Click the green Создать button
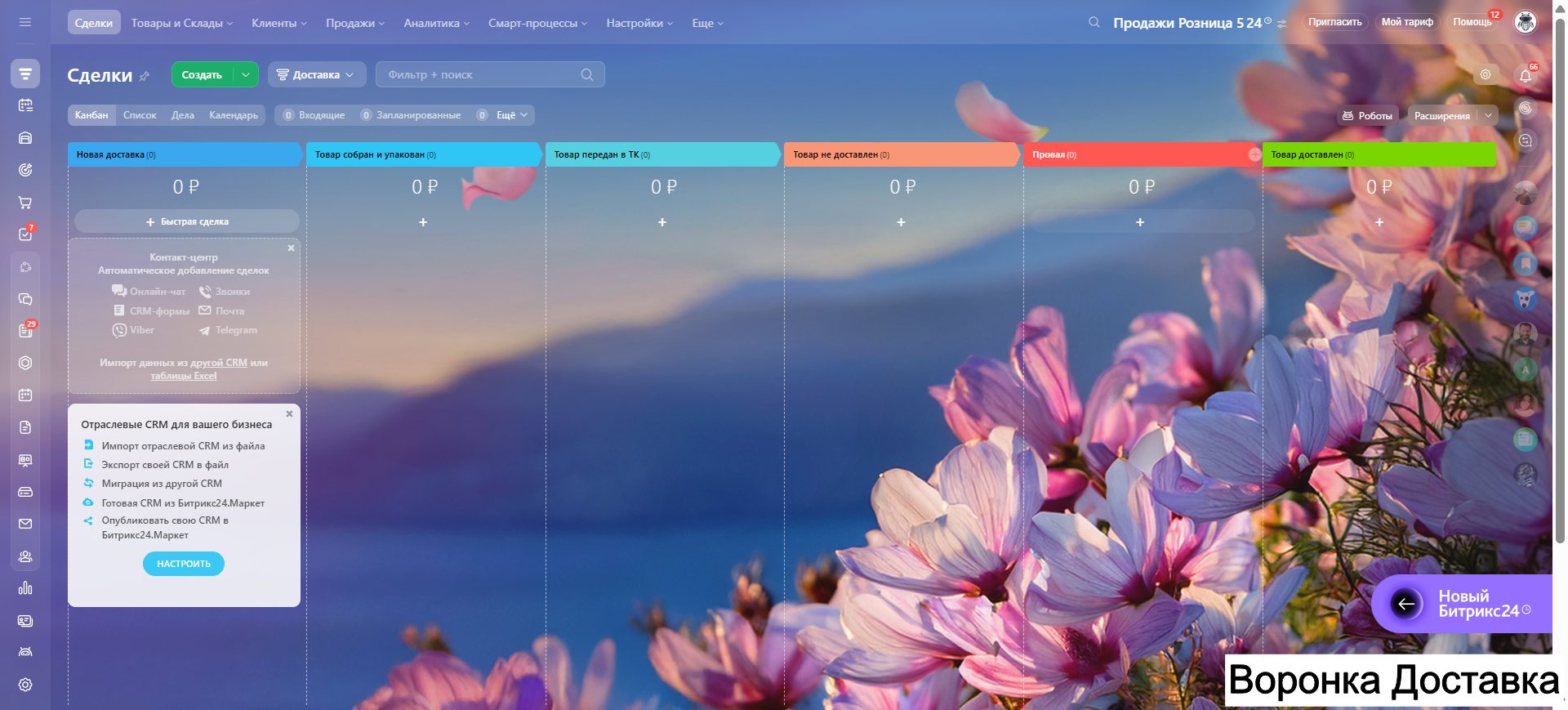Screen dimensions: 1568x710 pos(202,74)
